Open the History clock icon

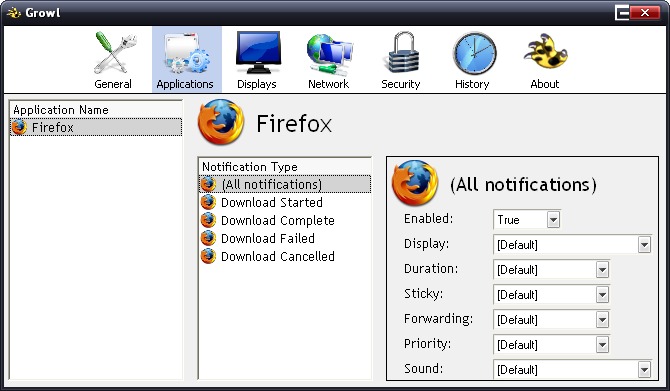[474, 53]
